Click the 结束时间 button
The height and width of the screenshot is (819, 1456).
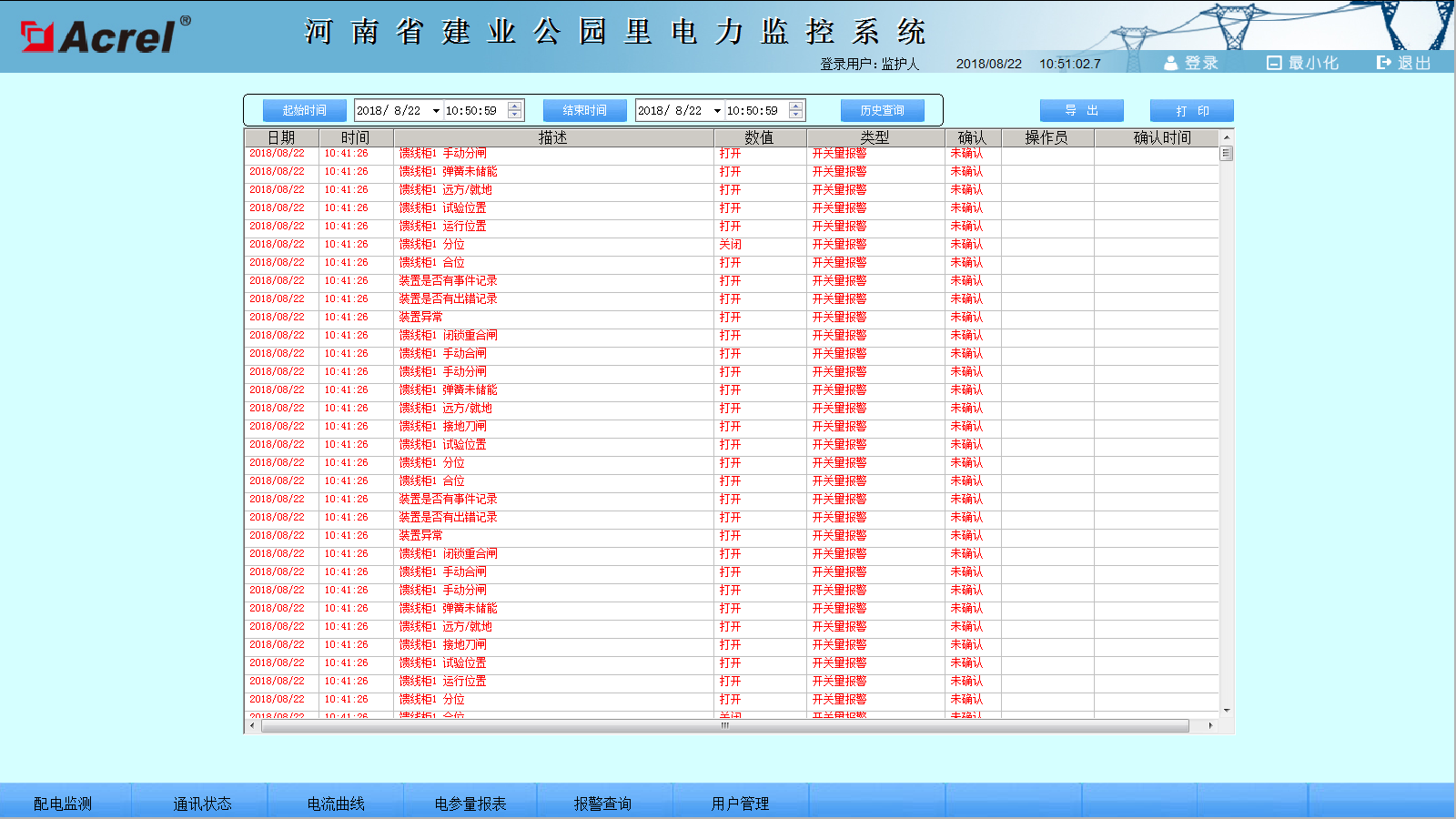pos(584,110)
